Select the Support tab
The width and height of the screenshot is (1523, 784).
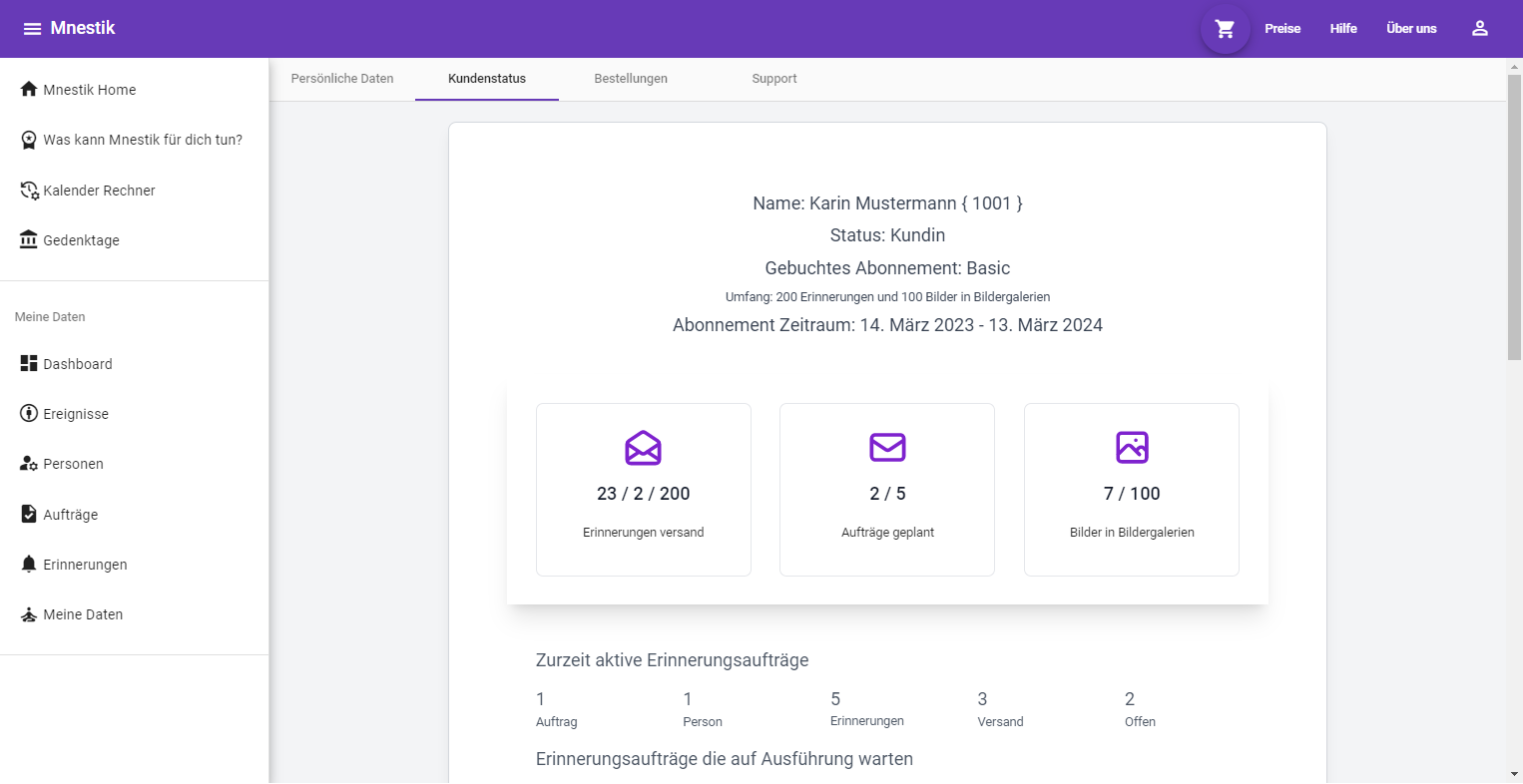[774, 79]
